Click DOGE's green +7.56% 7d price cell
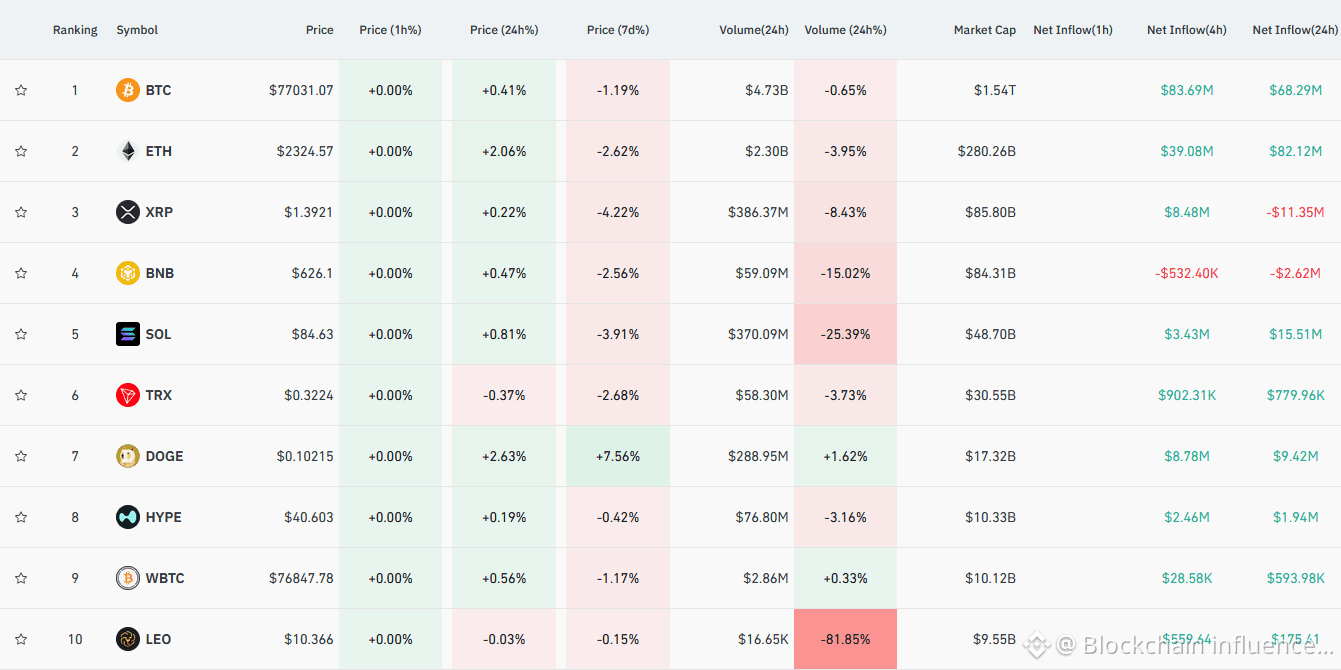Image resolution: width=1341 pixels, height=670 pixels. pyautogui.click(x=618, y=456)
